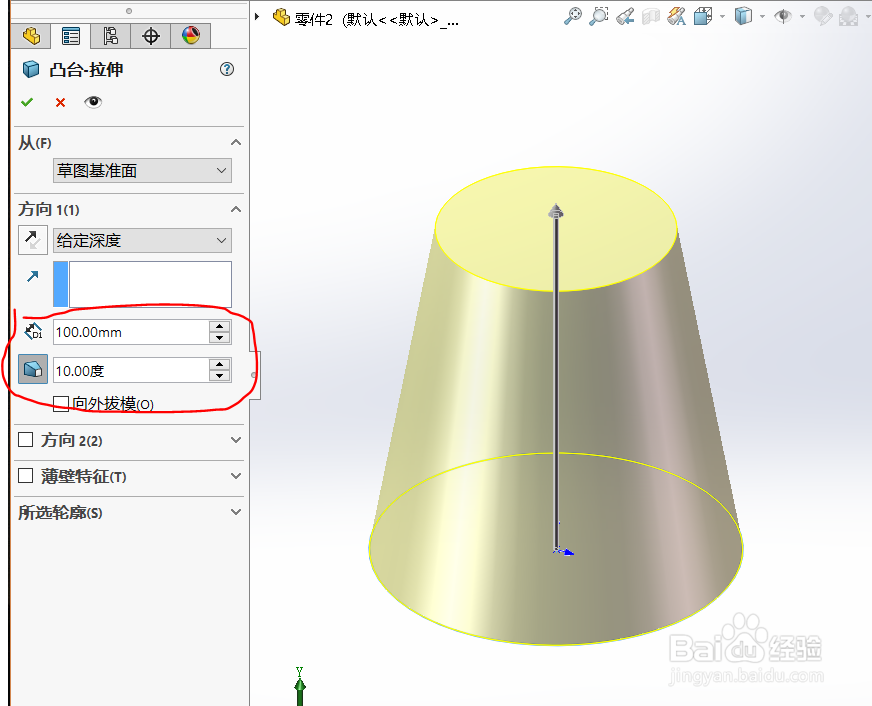872x706 pixels.
Task: Decrease the draft angle with down spinner
Action: 220,376
